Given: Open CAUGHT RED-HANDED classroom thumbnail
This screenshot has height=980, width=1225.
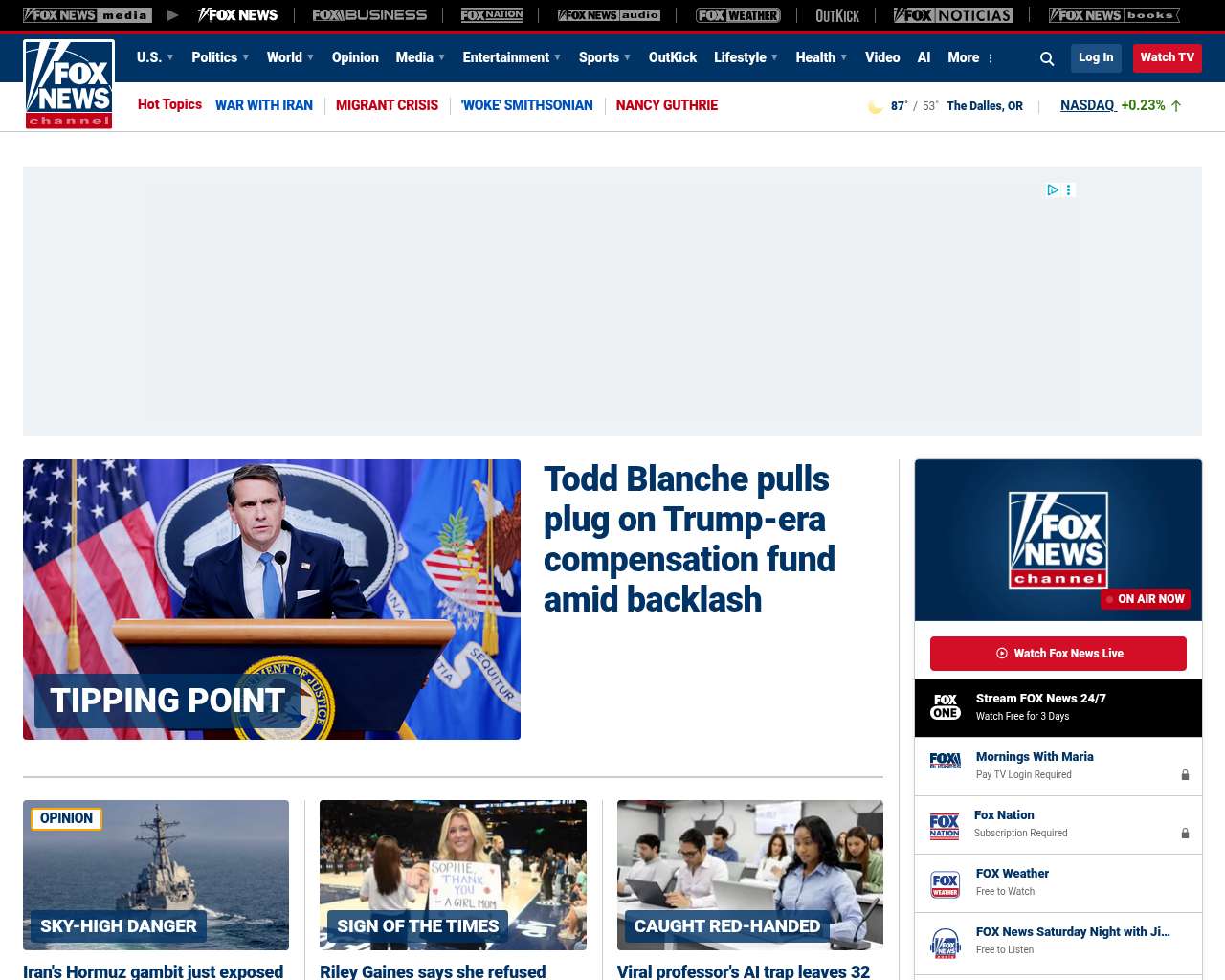Looking at the screenshot, I should 750,875.
